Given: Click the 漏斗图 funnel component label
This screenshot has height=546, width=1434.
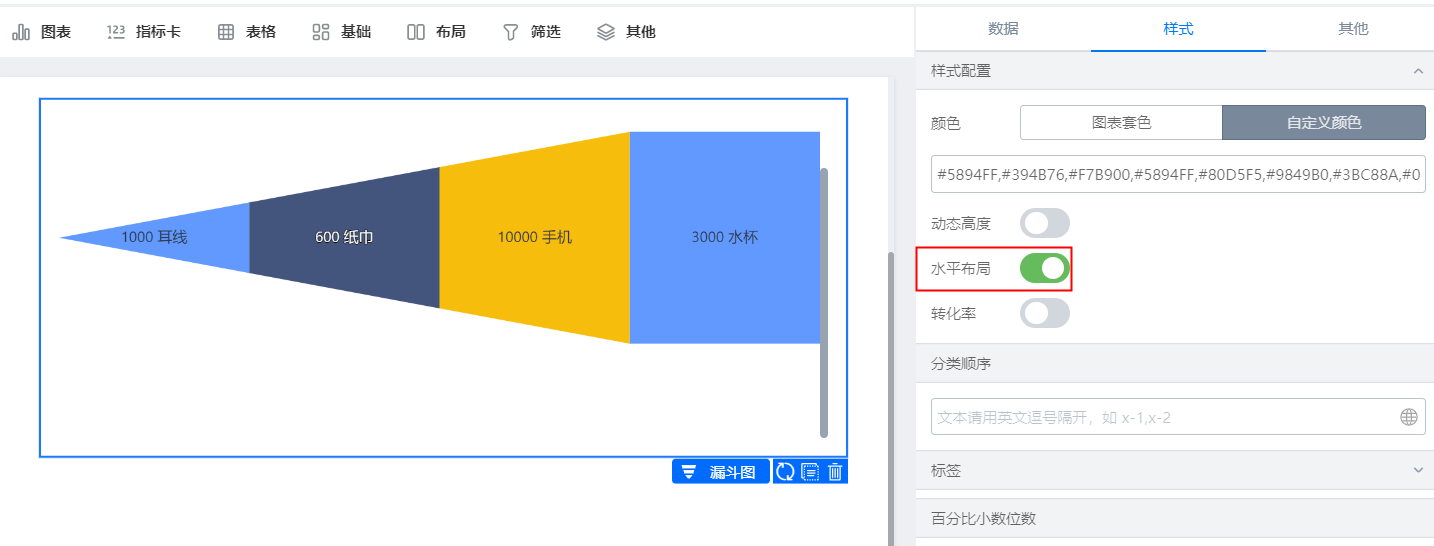Looking at the screenshot, I should pos(721,472).
